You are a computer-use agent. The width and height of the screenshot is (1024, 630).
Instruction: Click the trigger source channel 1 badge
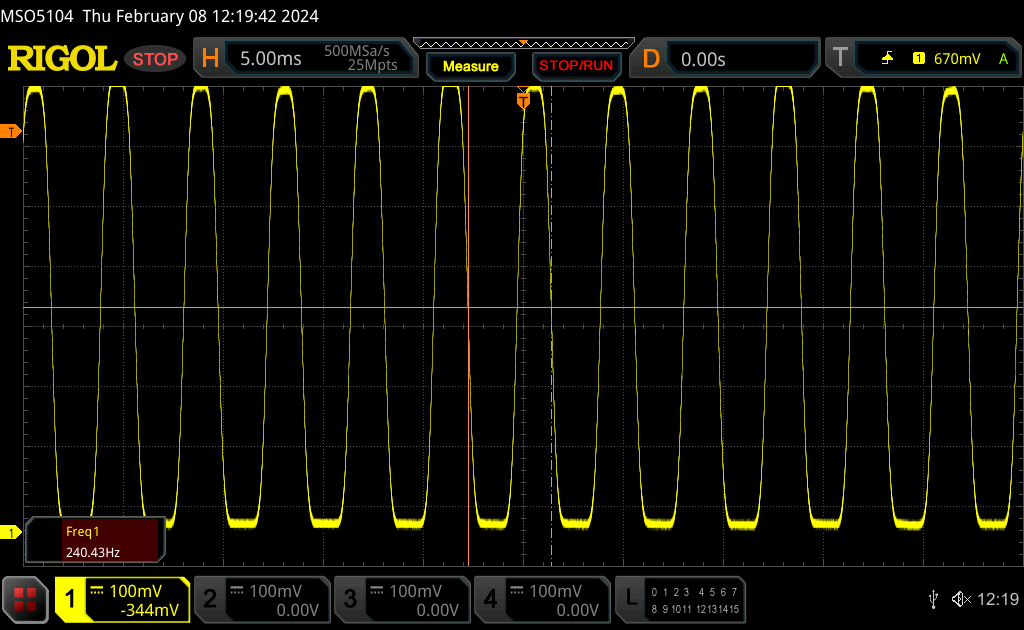919,59
